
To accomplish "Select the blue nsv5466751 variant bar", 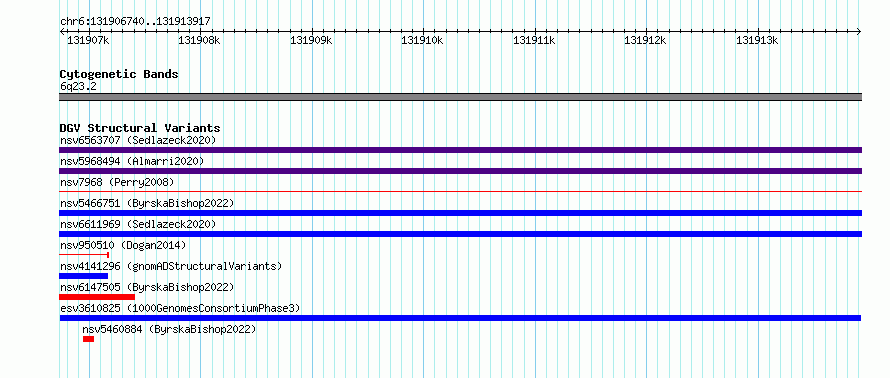I will click(x=460, y=213).
